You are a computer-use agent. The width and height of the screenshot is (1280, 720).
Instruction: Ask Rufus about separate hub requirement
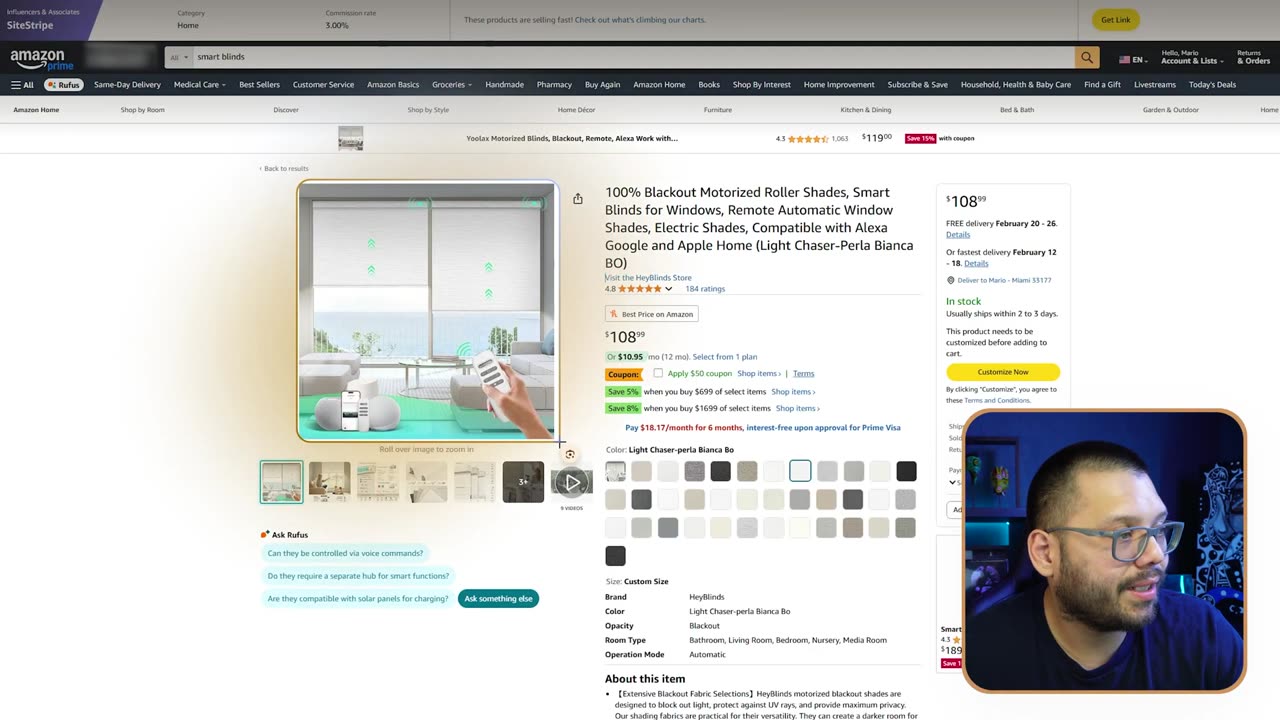[358, 576]
